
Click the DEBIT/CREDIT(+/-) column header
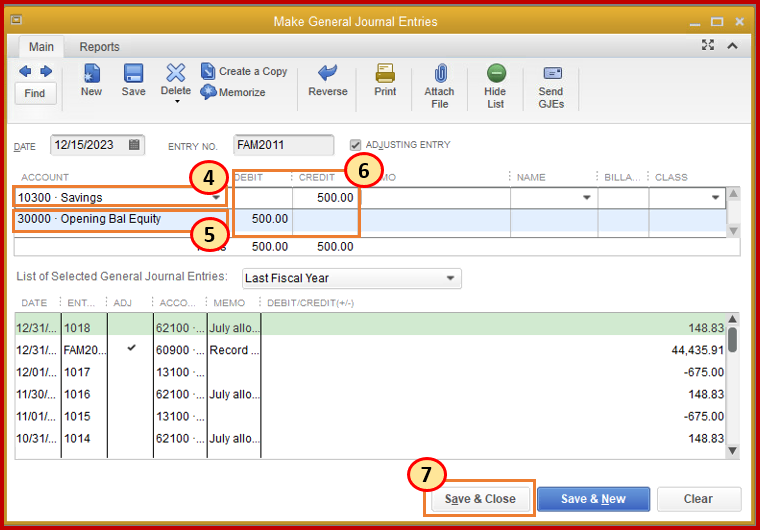311,303
